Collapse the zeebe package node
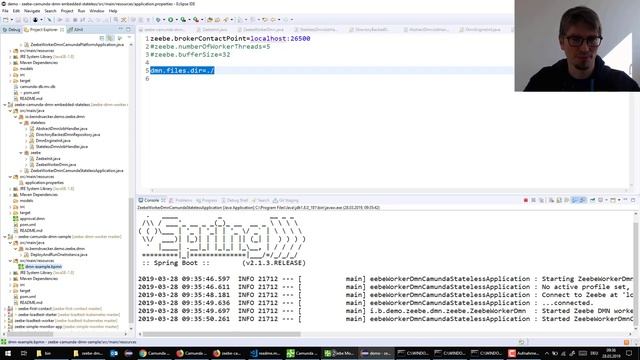This screenshot has height=360, width=640. pos(21,153)
